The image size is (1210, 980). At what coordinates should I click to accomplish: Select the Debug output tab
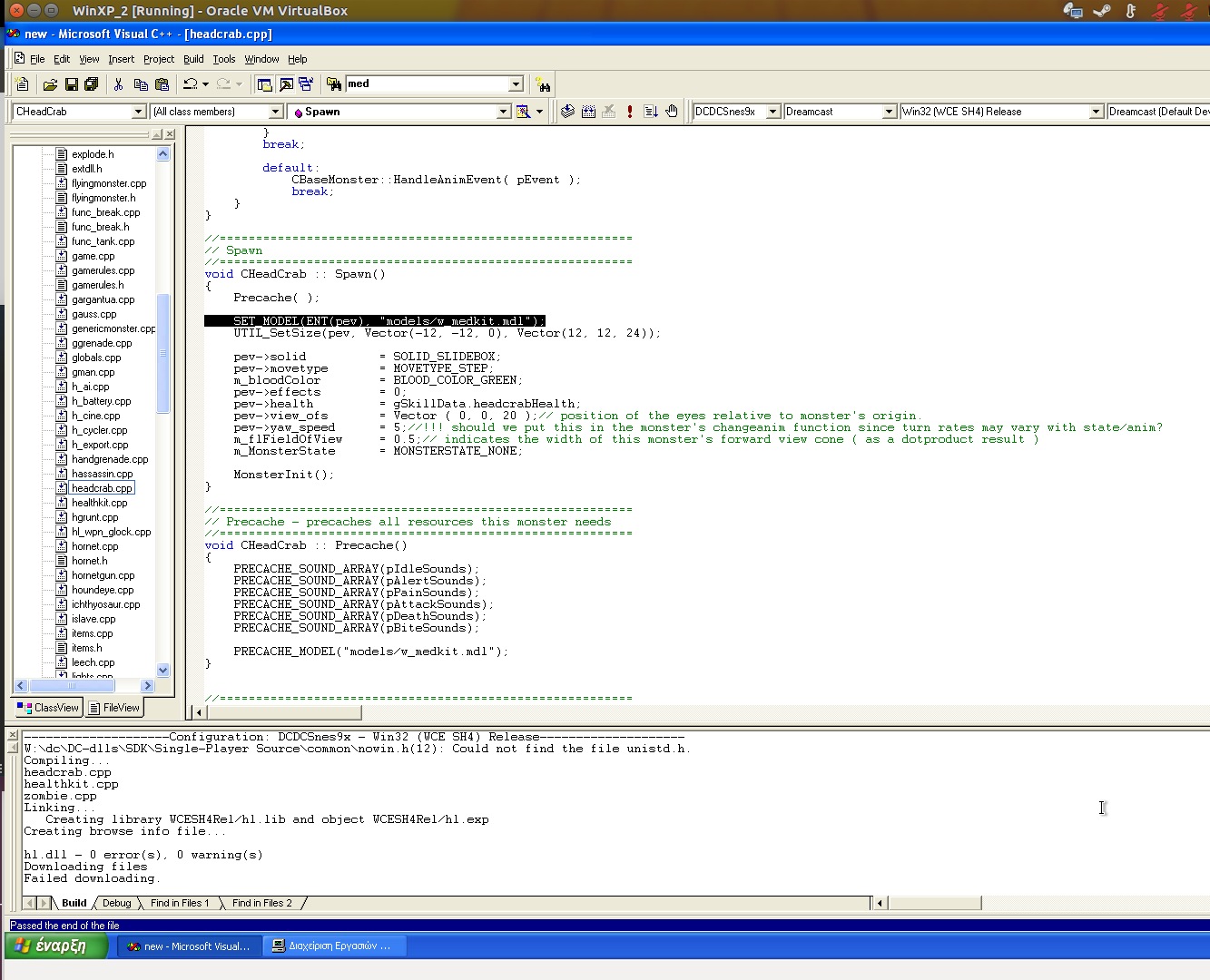point(116,903)
